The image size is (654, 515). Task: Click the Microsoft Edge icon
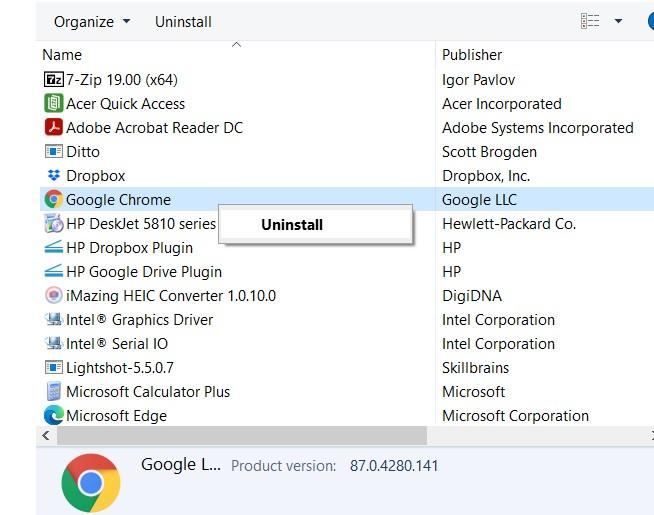coord(53,415)
